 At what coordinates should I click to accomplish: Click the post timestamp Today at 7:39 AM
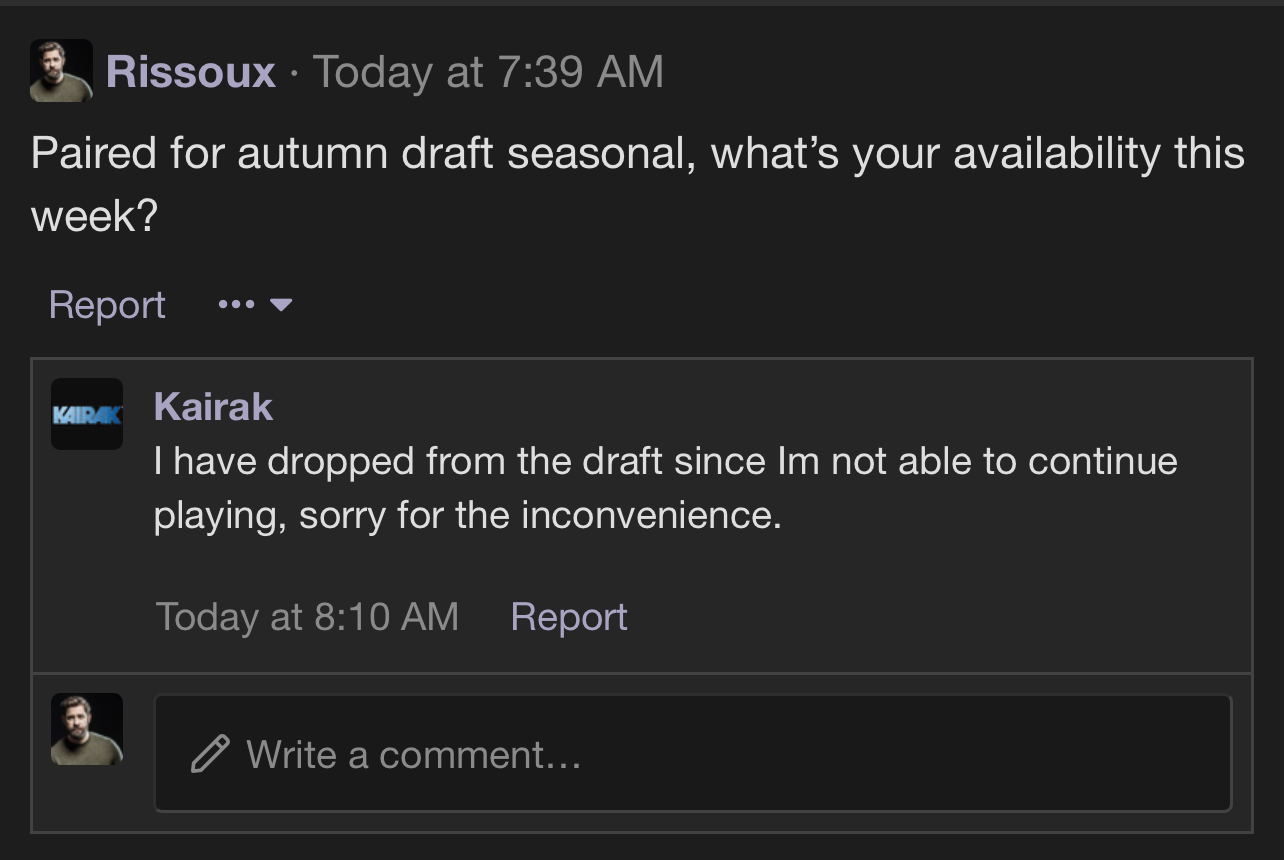(x=488, y=72)
